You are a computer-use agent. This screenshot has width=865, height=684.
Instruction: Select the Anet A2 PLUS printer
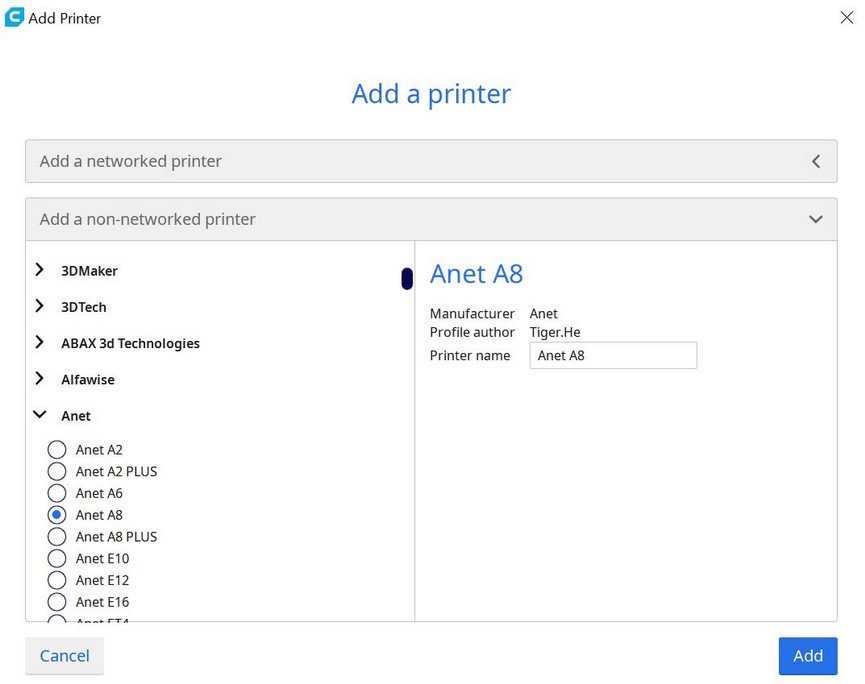(57, 472)
